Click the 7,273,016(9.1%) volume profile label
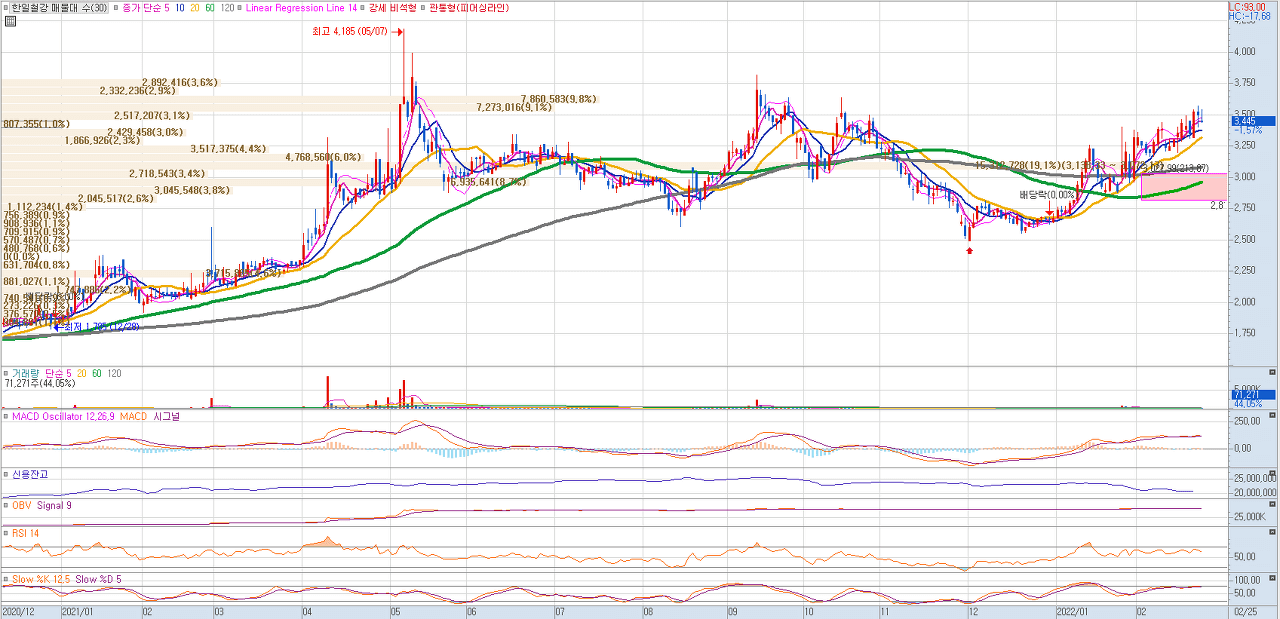This screenshot has height=619, width=1280. [x=514, y=107]
